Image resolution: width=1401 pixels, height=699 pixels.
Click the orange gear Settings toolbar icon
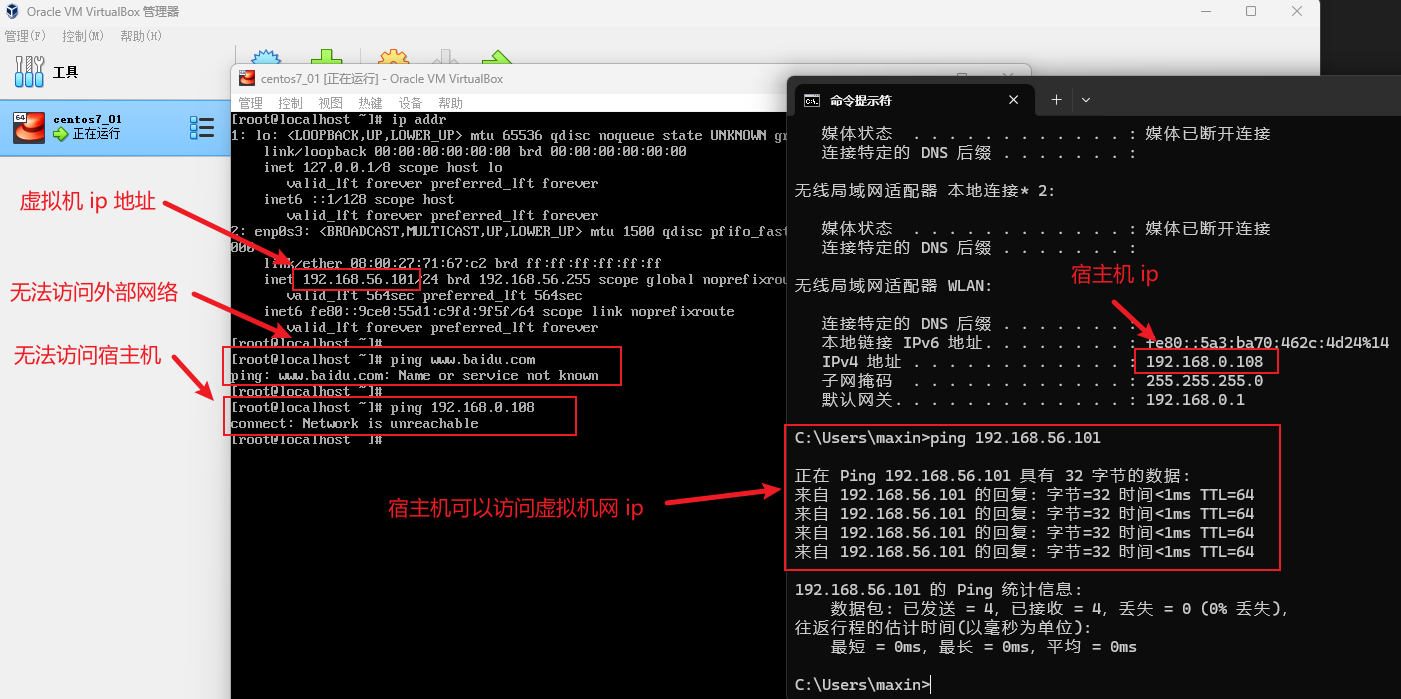[393, 59]
